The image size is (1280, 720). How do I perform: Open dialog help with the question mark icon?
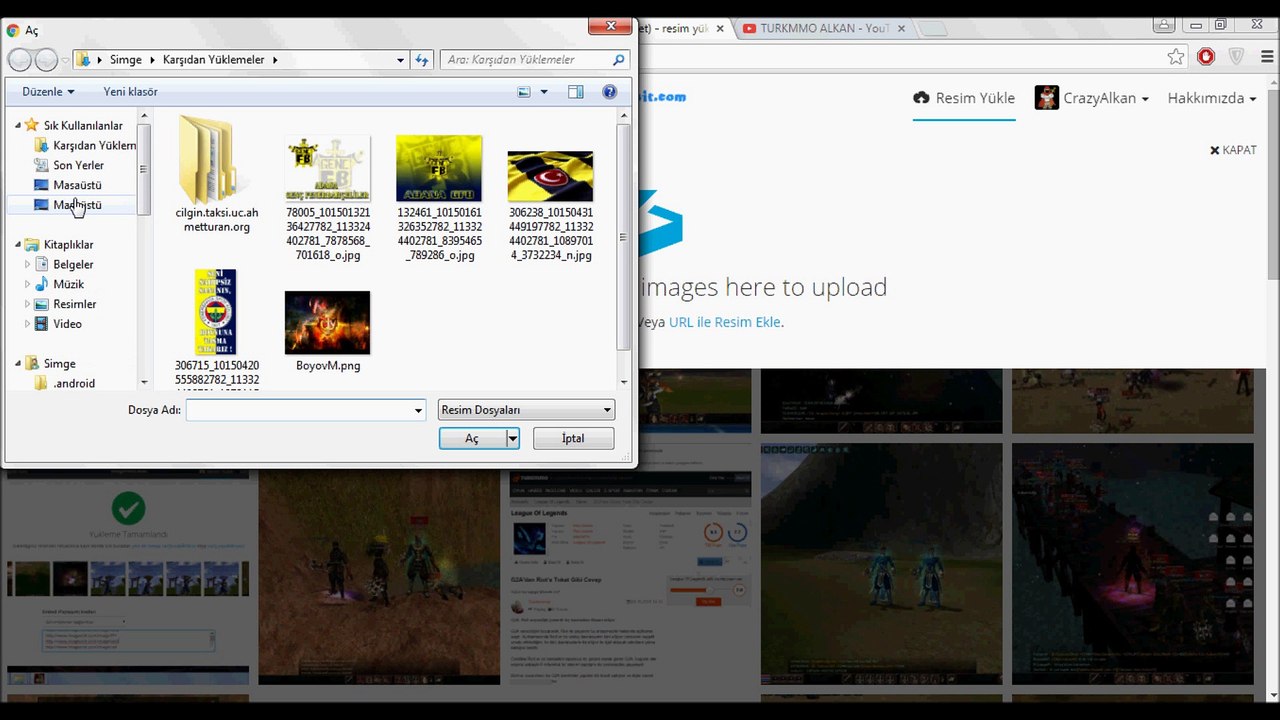610,92
